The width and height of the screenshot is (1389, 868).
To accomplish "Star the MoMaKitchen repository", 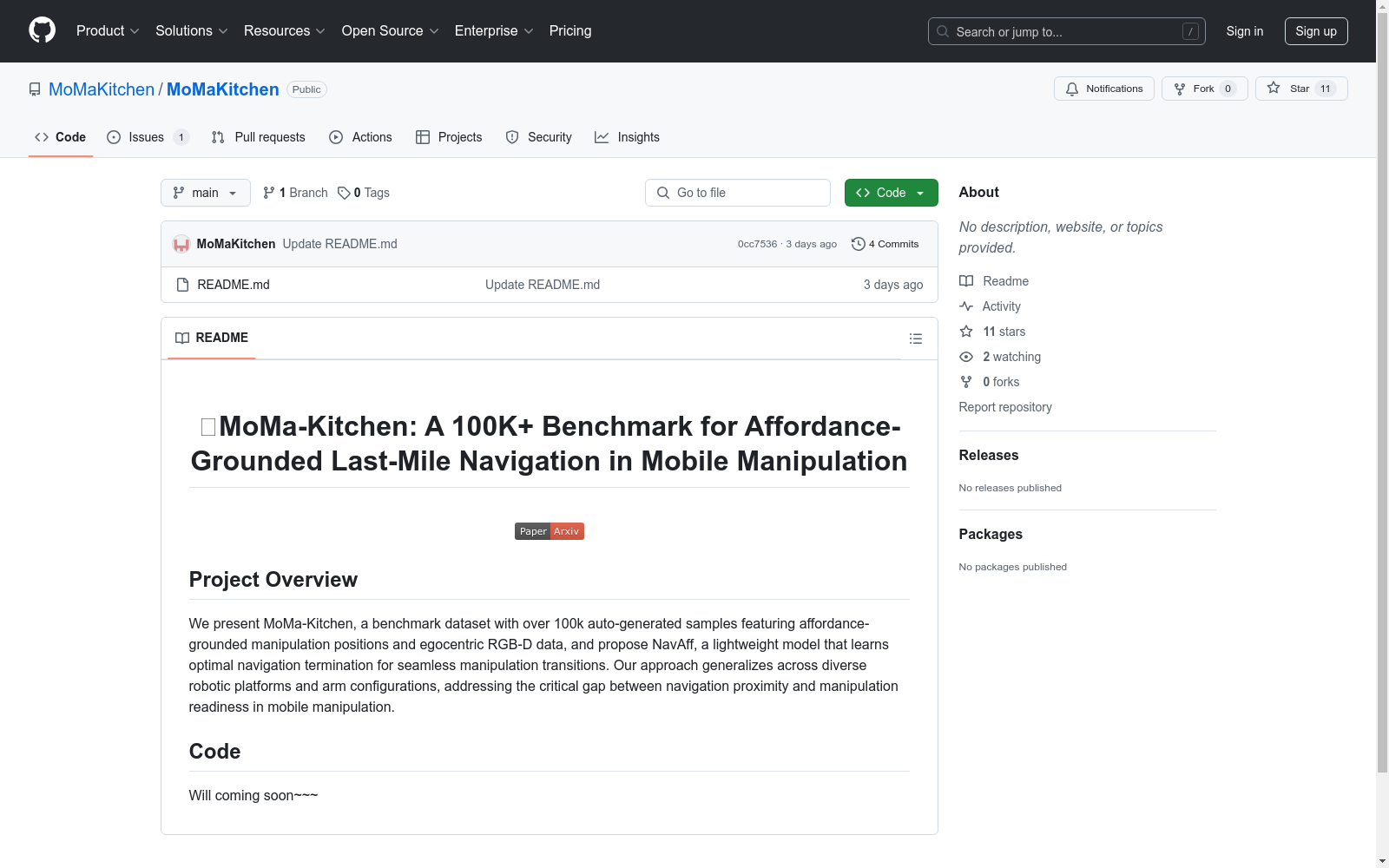I will (x=1301, y=89).
